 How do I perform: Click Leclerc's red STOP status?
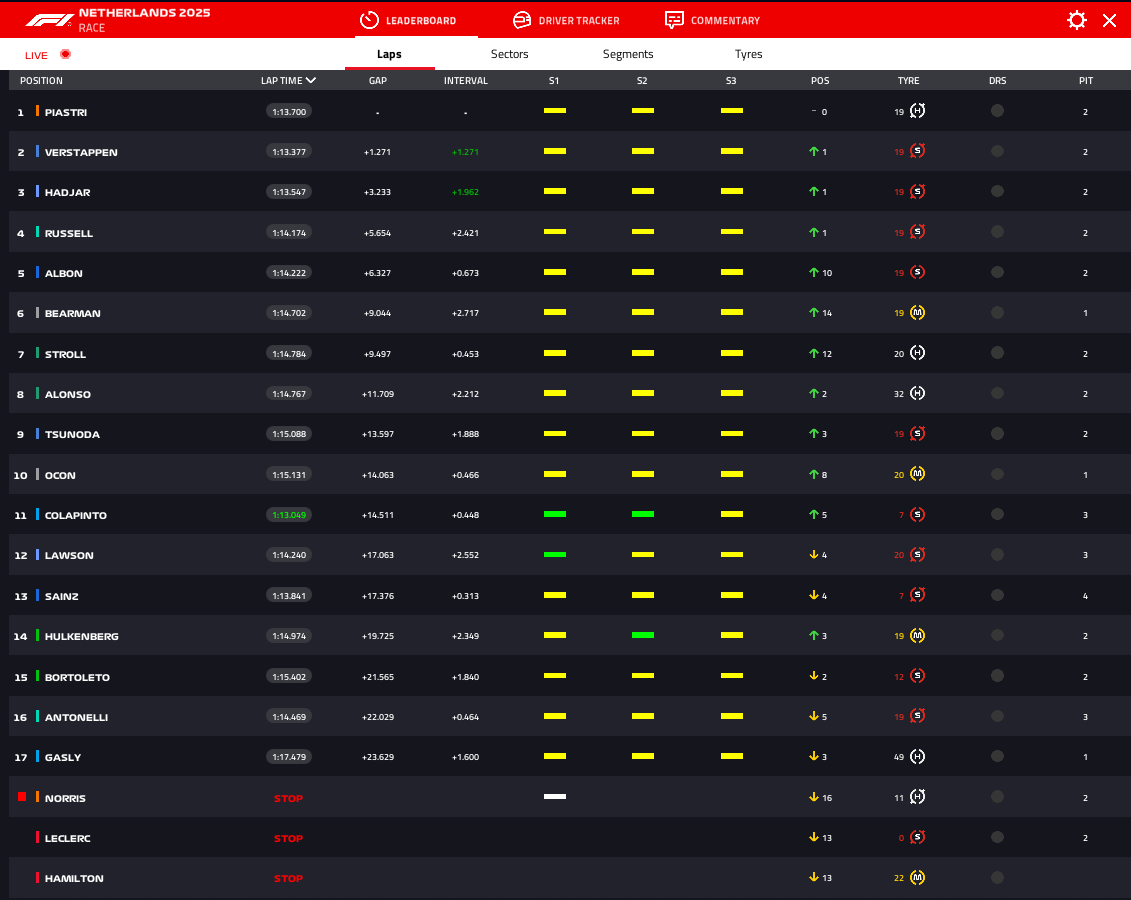click(x=289, y=838)
